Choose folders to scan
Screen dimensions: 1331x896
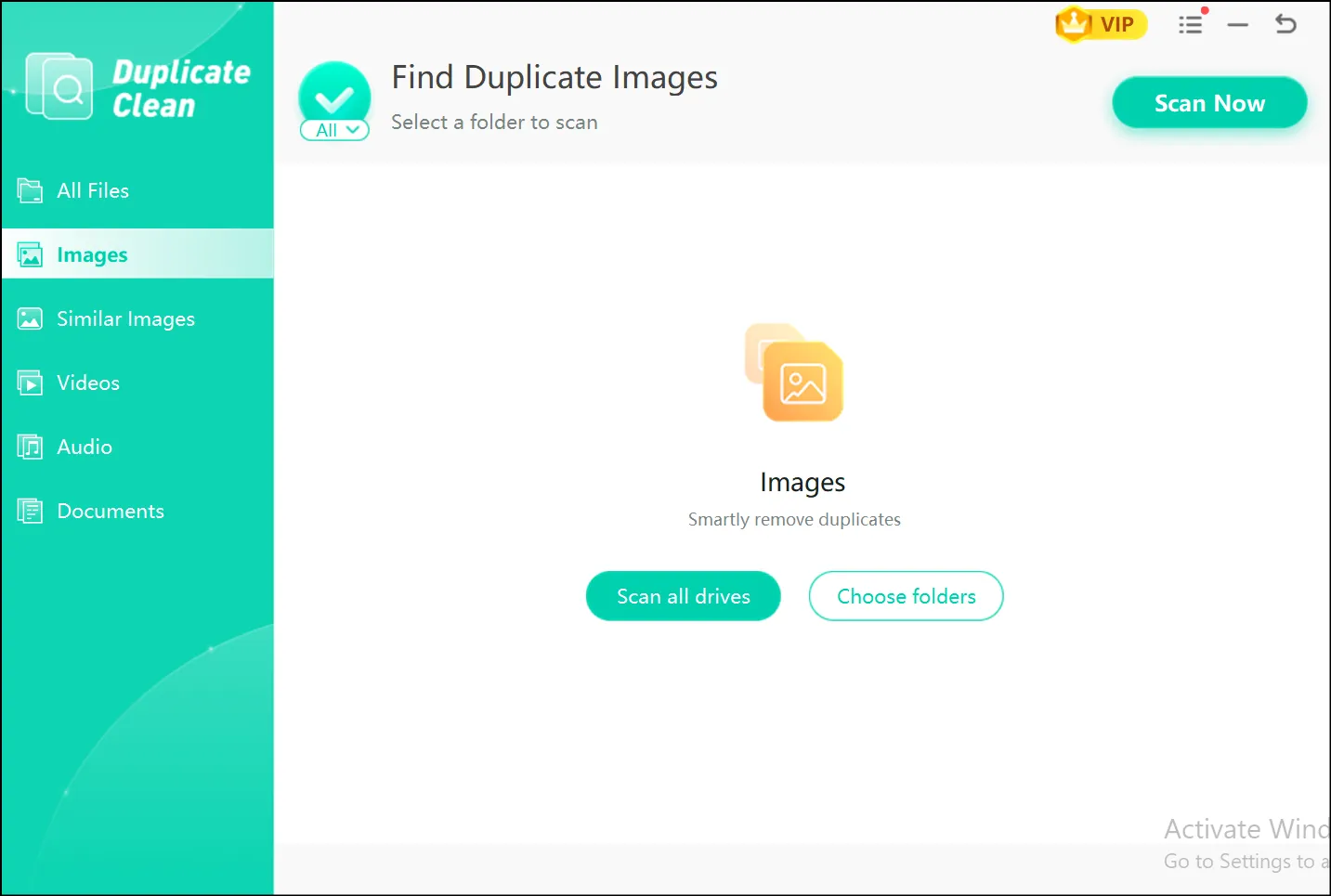pyautogui.click(x=906, y=596)
